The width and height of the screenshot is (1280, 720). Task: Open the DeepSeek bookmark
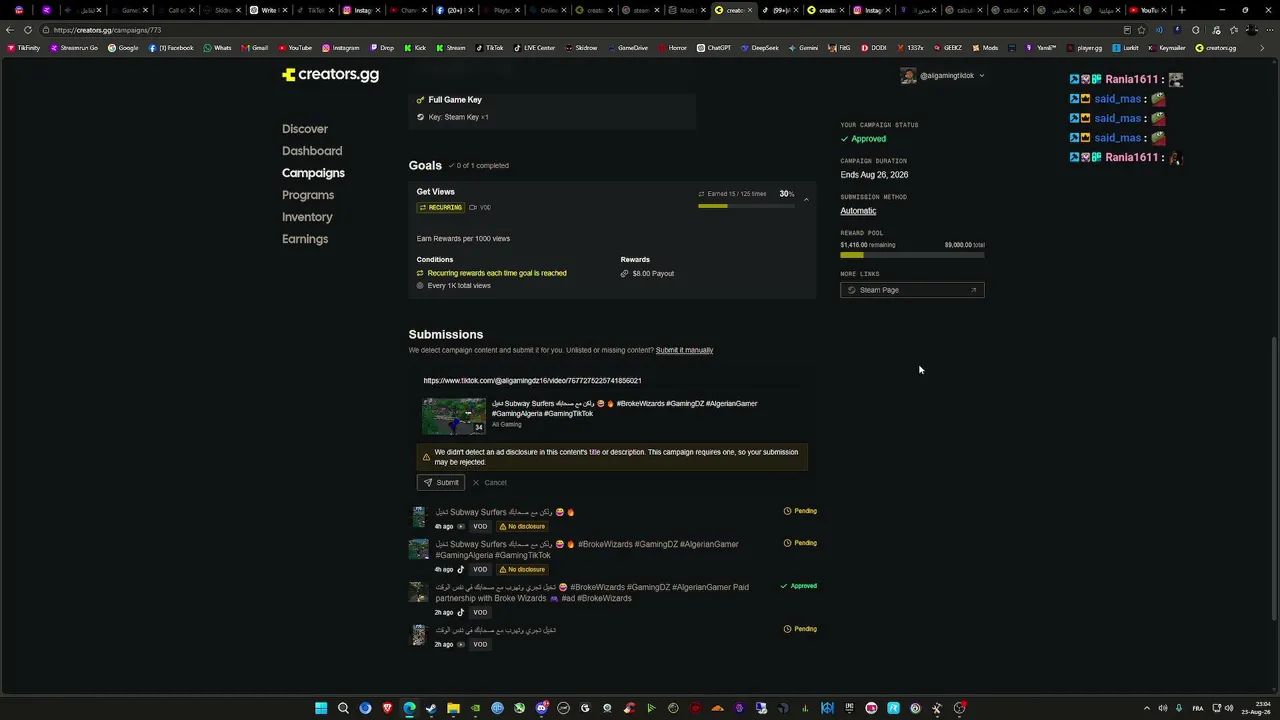(760, 48)
